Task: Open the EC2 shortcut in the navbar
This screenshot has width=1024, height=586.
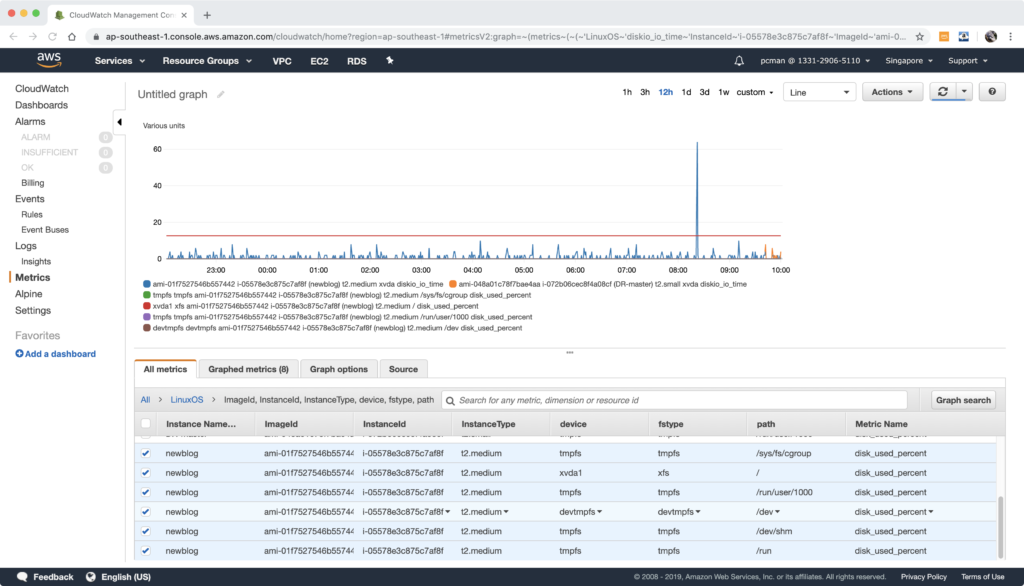Action: pos(319,61)
